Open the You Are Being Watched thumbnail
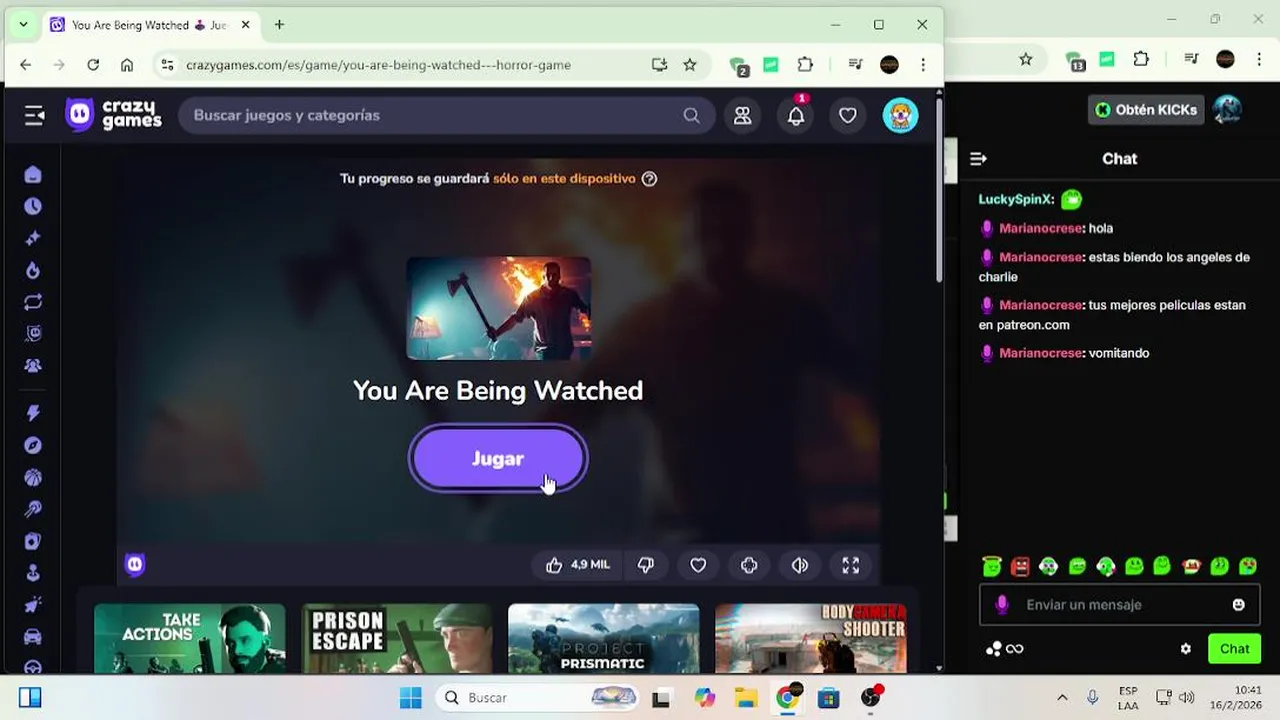The width and height of the screenshot is (1280, 720). tap(498, 308)
